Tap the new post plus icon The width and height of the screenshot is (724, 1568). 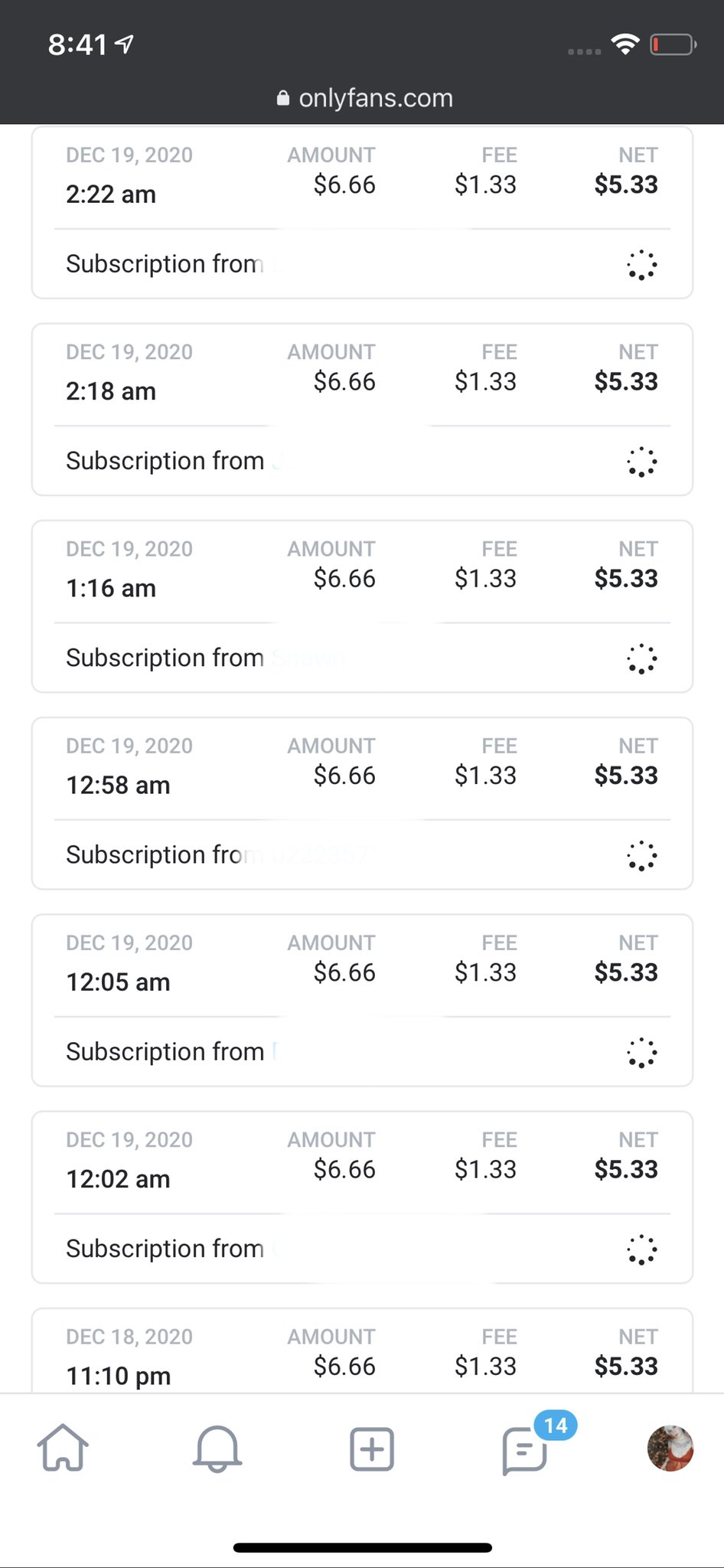tap(372, 1449)
